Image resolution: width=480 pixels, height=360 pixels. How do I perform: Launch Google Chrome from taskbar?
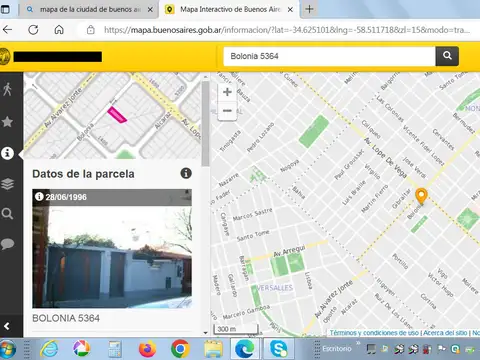pos(180,349)
